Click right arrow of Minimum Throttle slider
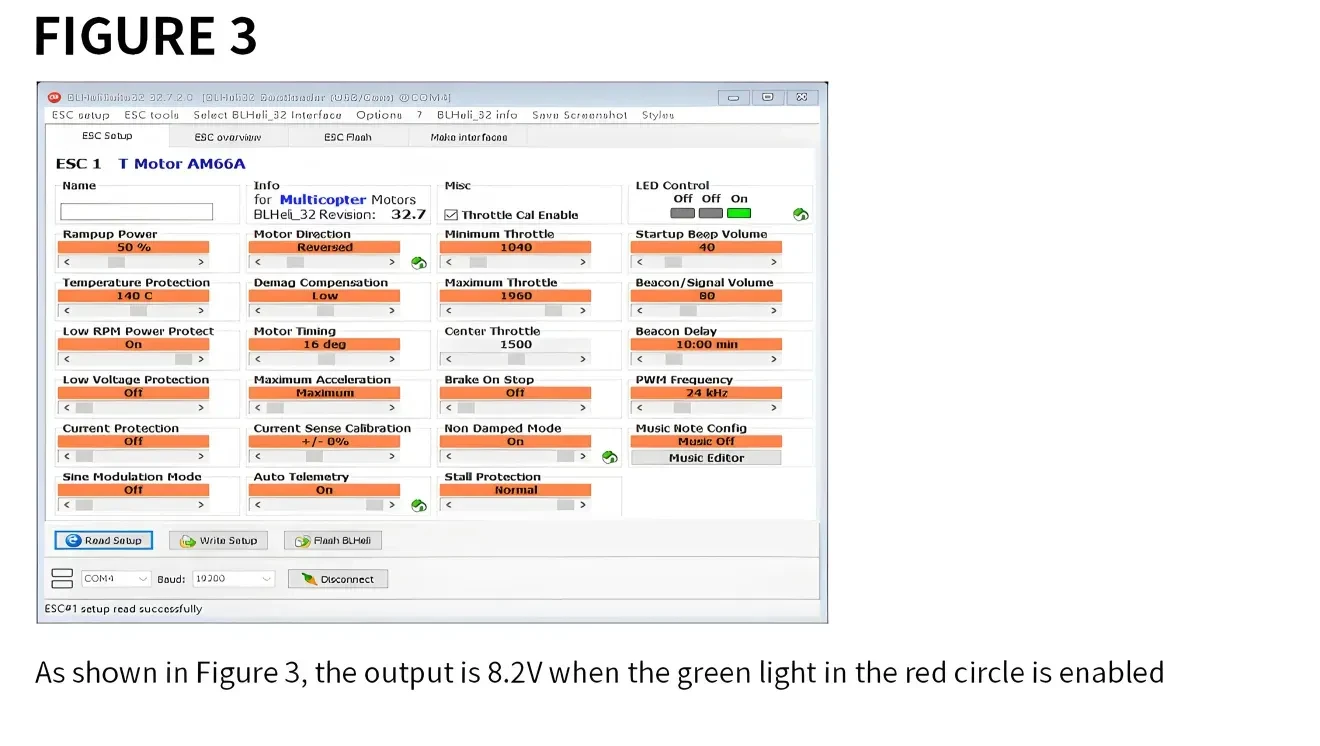The width and height of the screenshot is (1320, 746). tap(583, 262)
